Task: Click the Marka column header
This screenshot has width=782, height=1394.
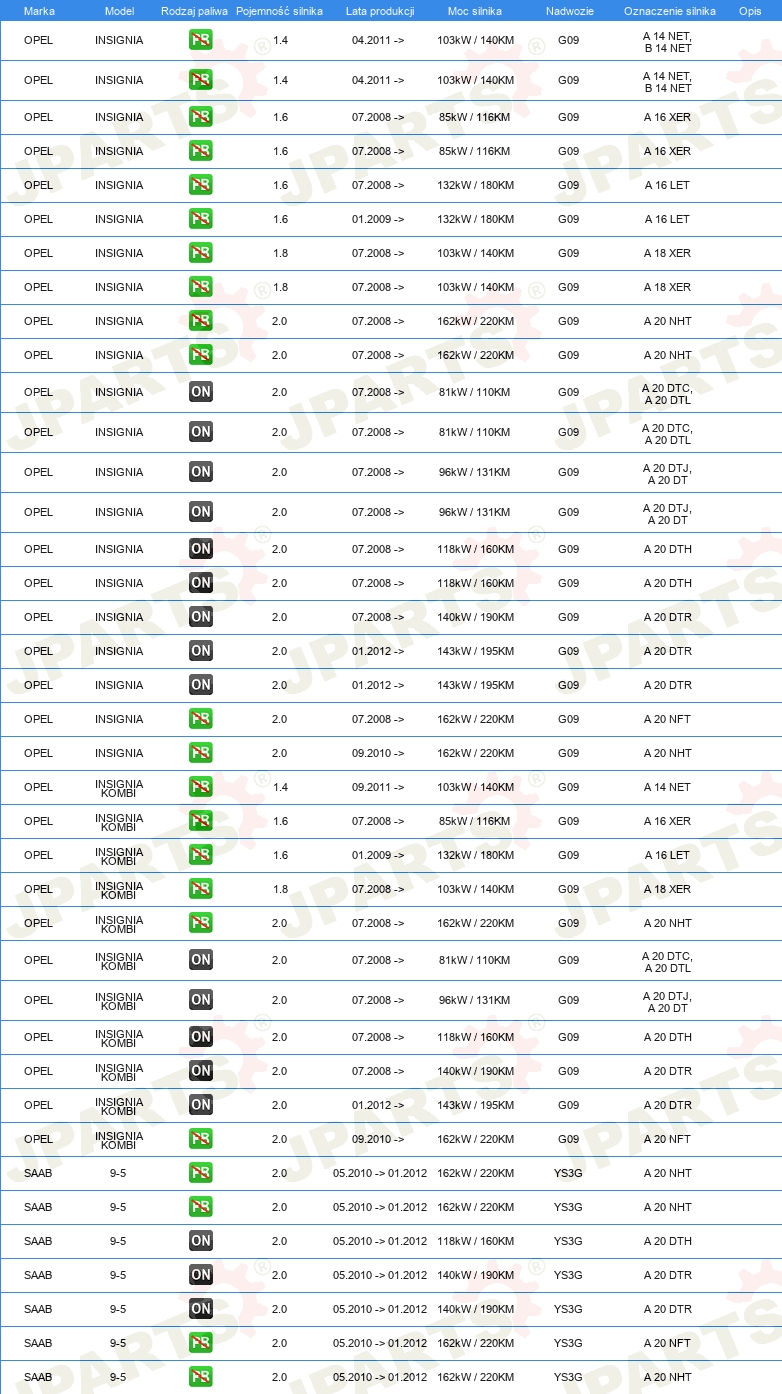Action: [x=39, y=11]
